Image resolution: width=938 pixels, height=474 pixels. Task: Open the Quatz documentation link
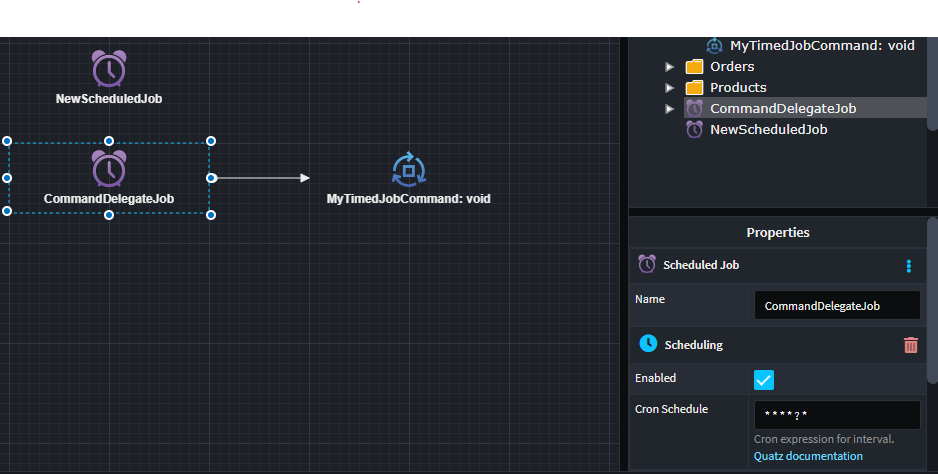(808, 456)
